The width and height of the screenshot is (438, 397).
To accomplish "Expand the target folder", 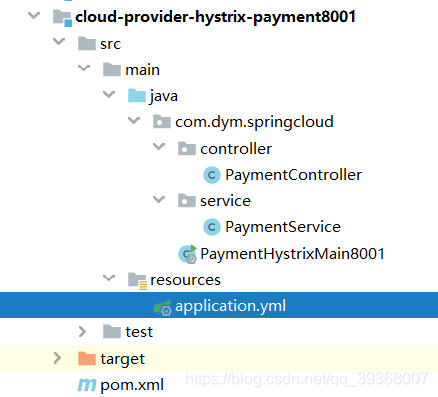I will coord(57,358).
